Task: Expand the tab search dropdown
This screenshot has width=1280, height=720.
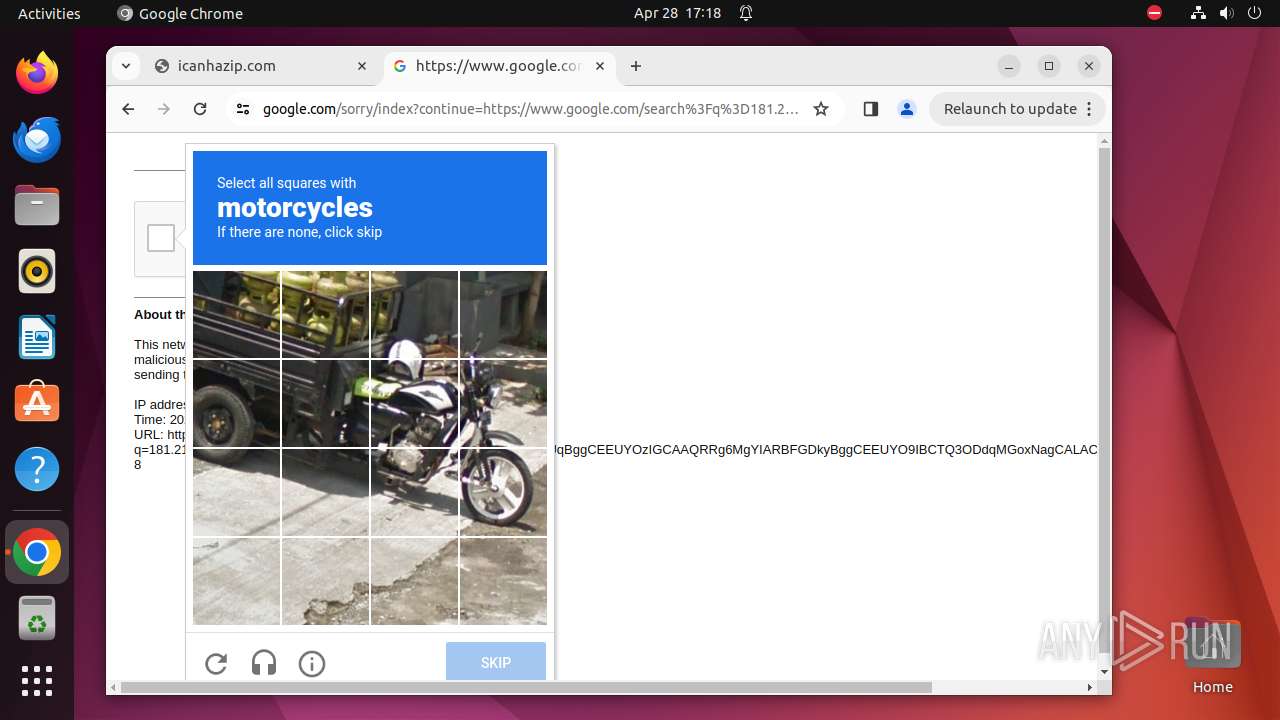Action: (126, 66)
